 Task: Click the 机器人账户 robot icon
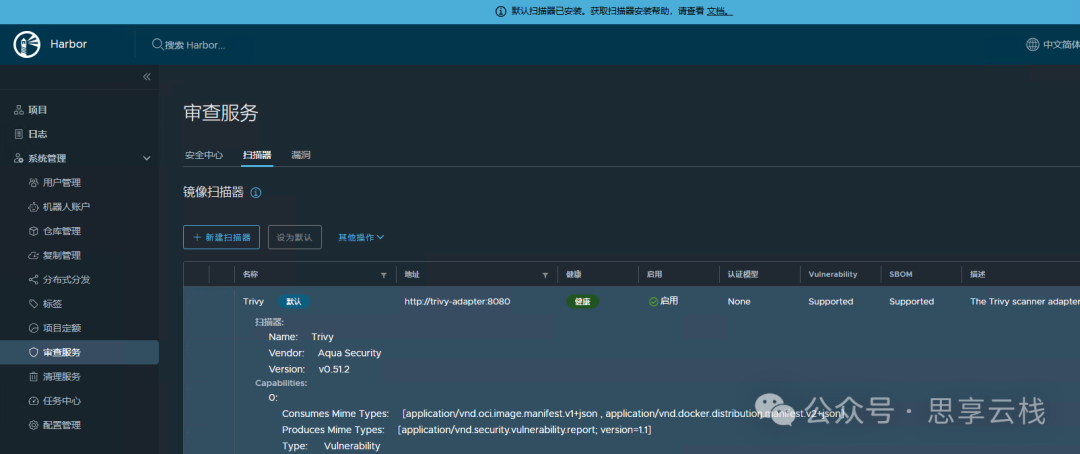coord(34,207)
